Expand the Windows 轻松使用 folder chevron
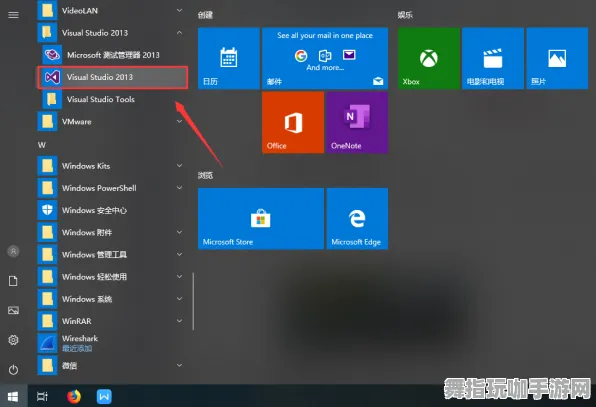The image size is (596, 407). (x=179, y=277)
